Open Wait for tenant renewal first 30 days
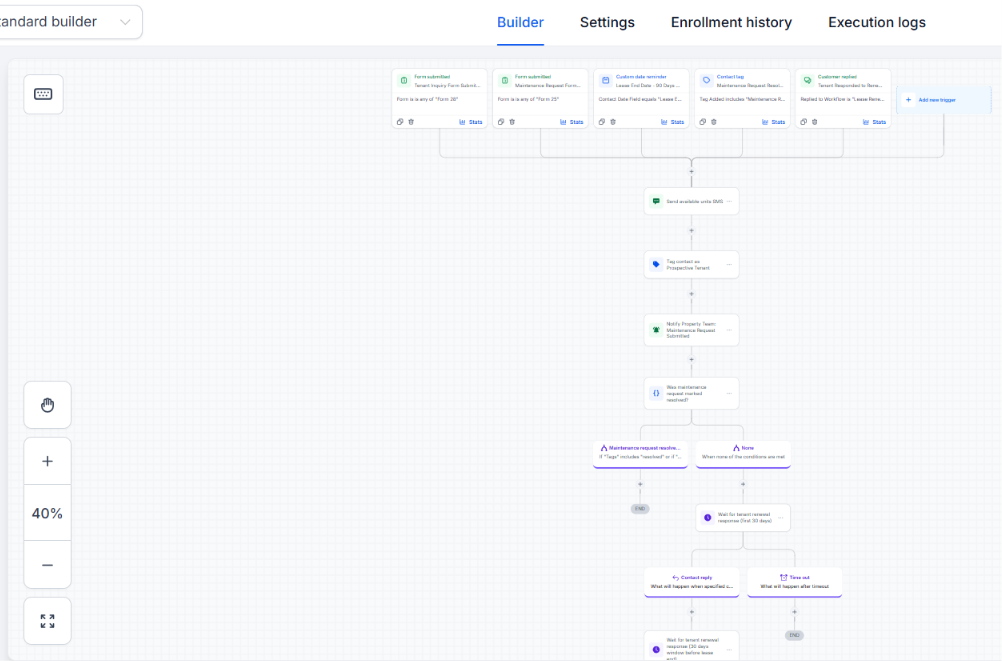This screenshot has height=661, width=1002. (x=743, y=518)
